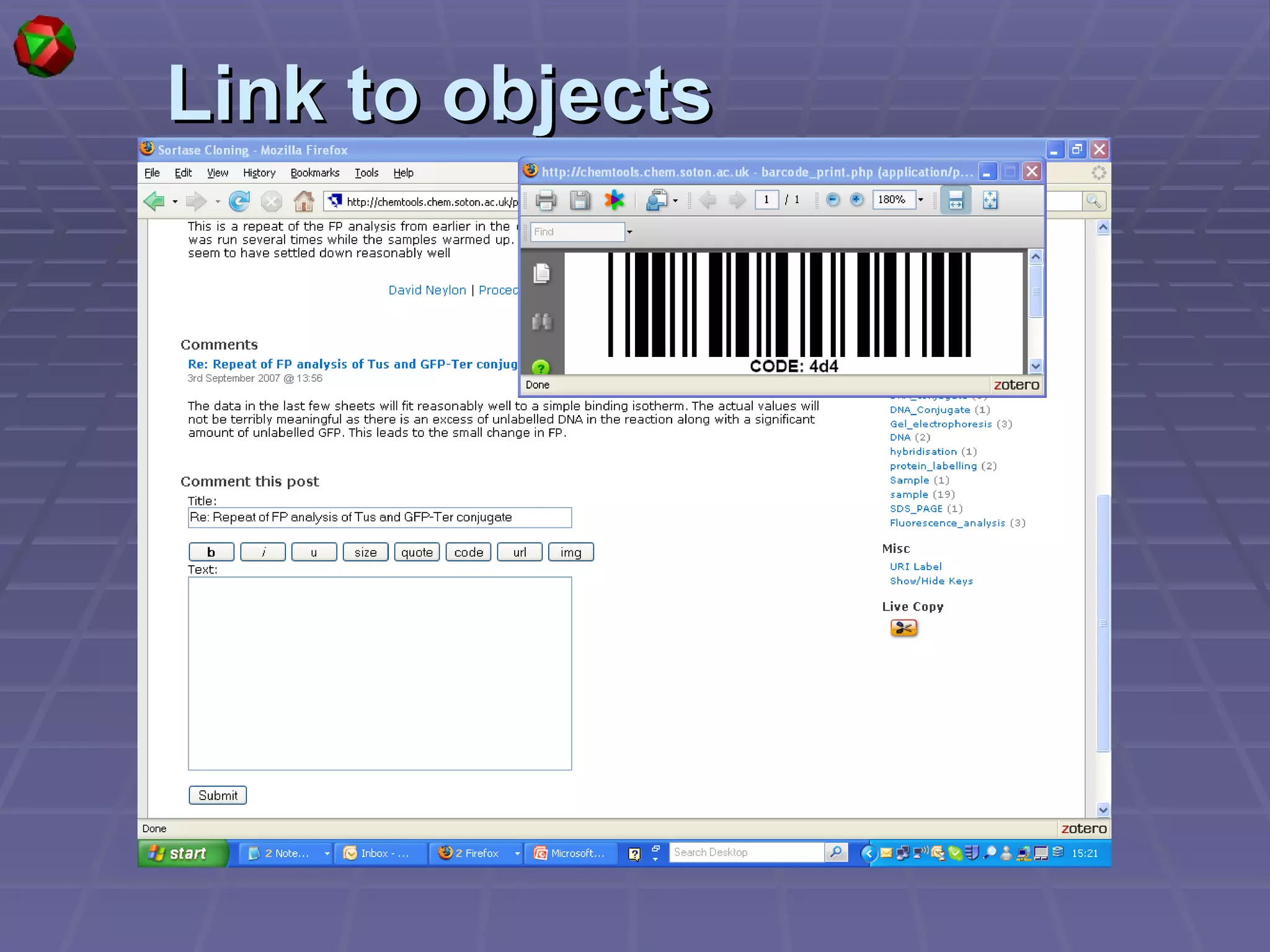Click the Firefox Forward arrow button
The width and height of the screenshot is (1270, 952).
196,201
